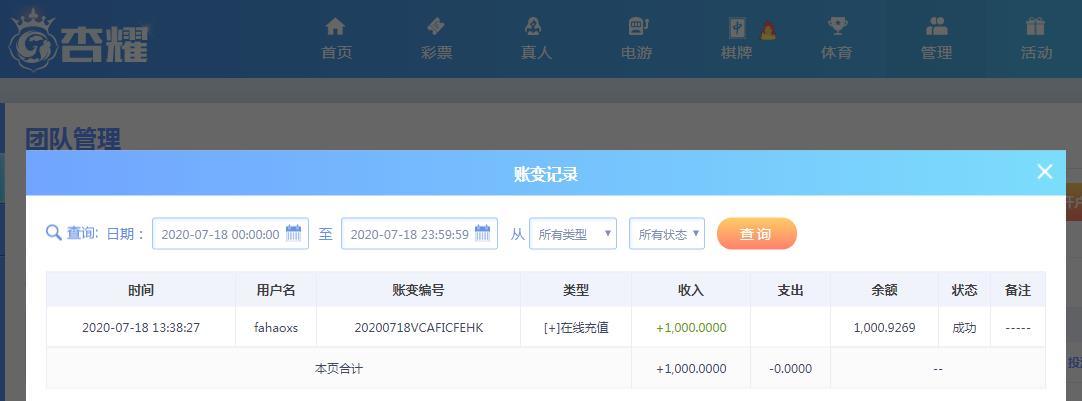The image size is (1082, 401).
Task: Open the 棋牌 menu item
Action: click(736, 53)
